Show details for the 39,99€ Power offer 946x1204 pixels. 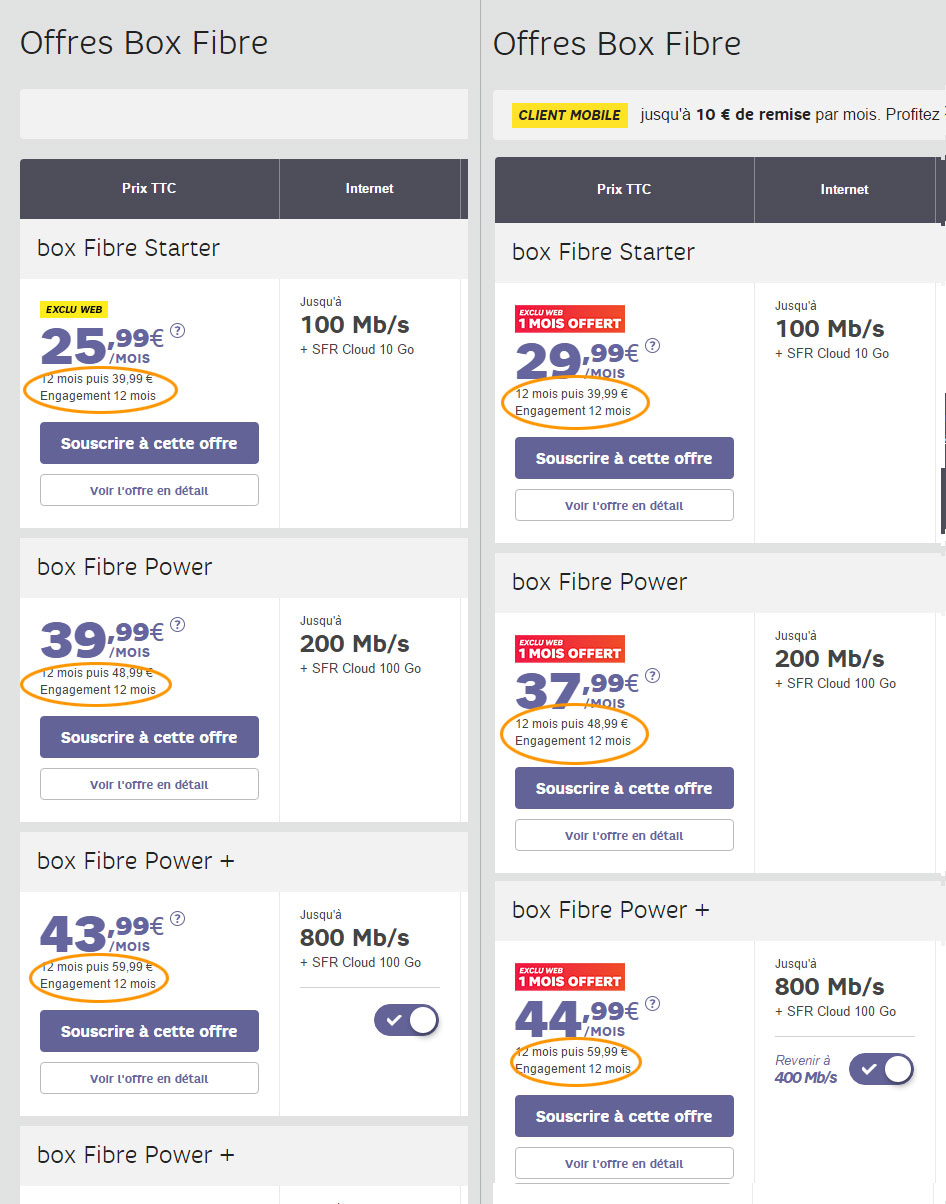point(149,784)
